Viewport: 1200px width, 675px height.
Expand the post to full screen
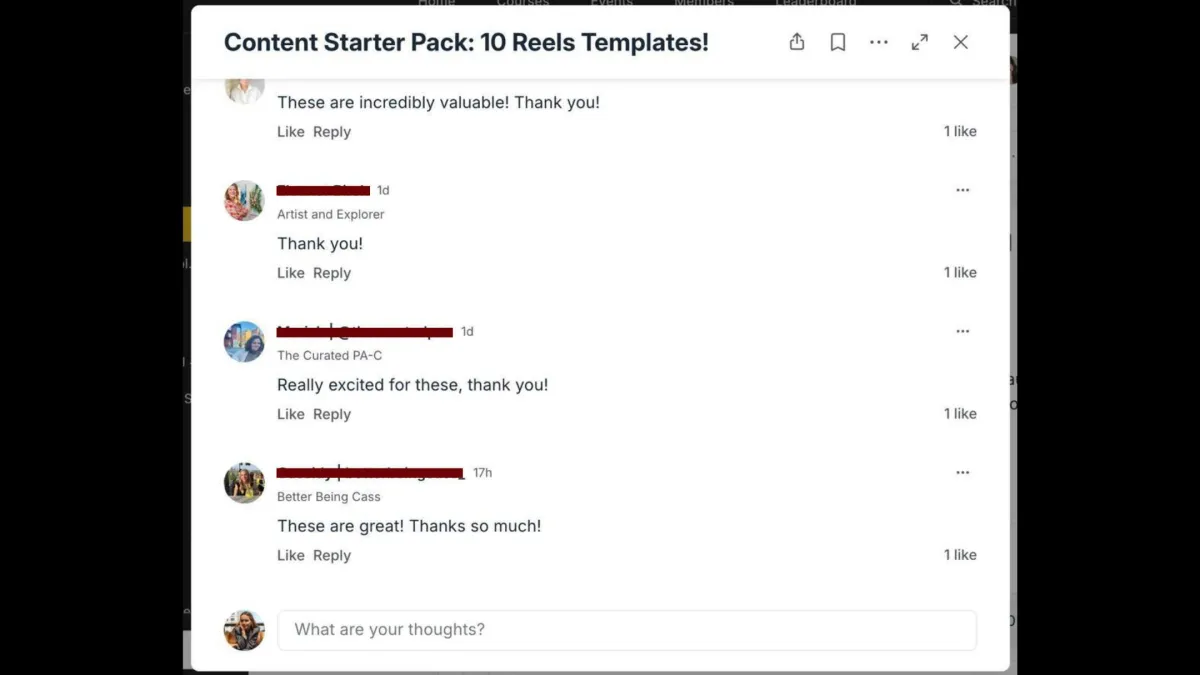point(920,42)
